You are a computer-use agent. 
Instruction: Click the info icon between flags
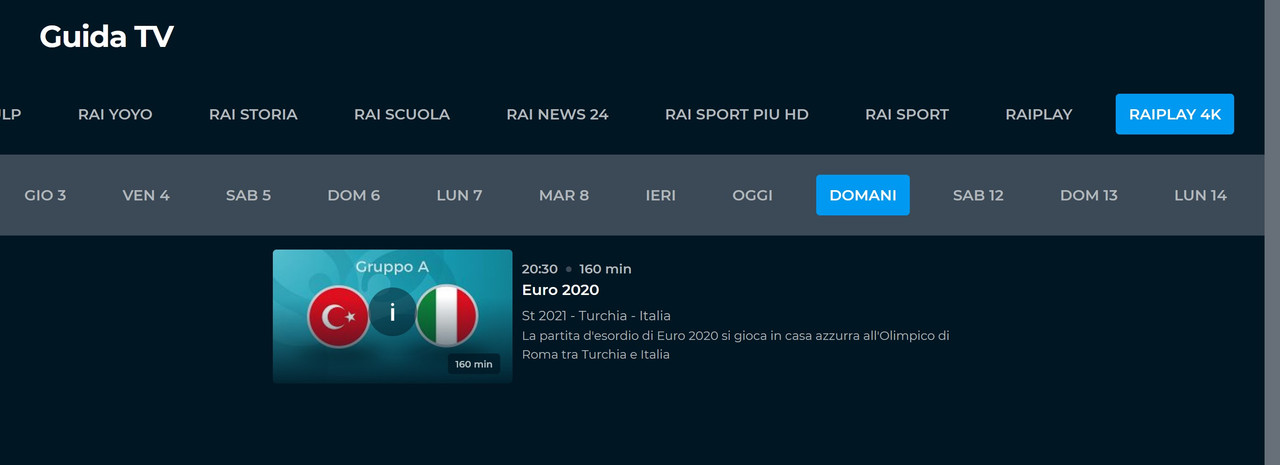[x=392, y=313]
